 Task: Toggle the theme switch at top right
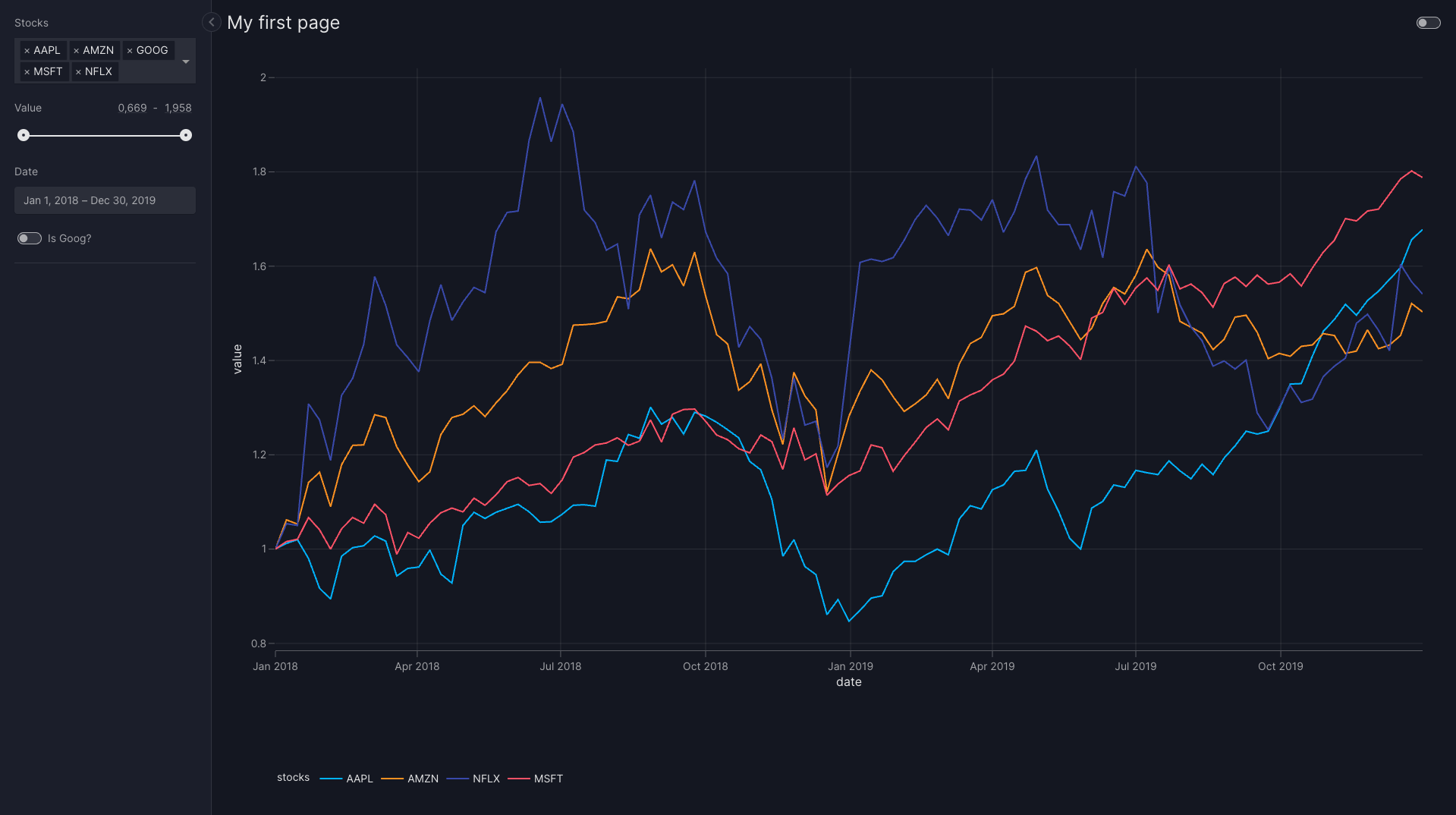[1428, 23]
